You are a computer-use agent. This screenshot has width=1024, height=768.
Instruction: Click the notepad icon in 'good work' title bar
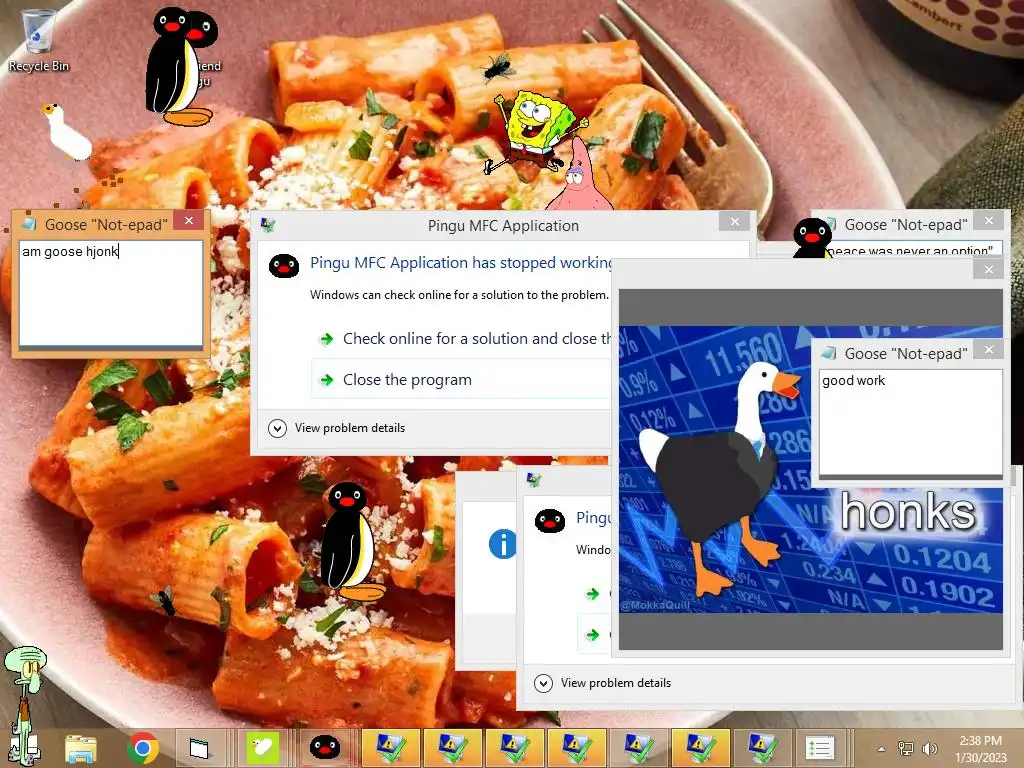(828, 353)
